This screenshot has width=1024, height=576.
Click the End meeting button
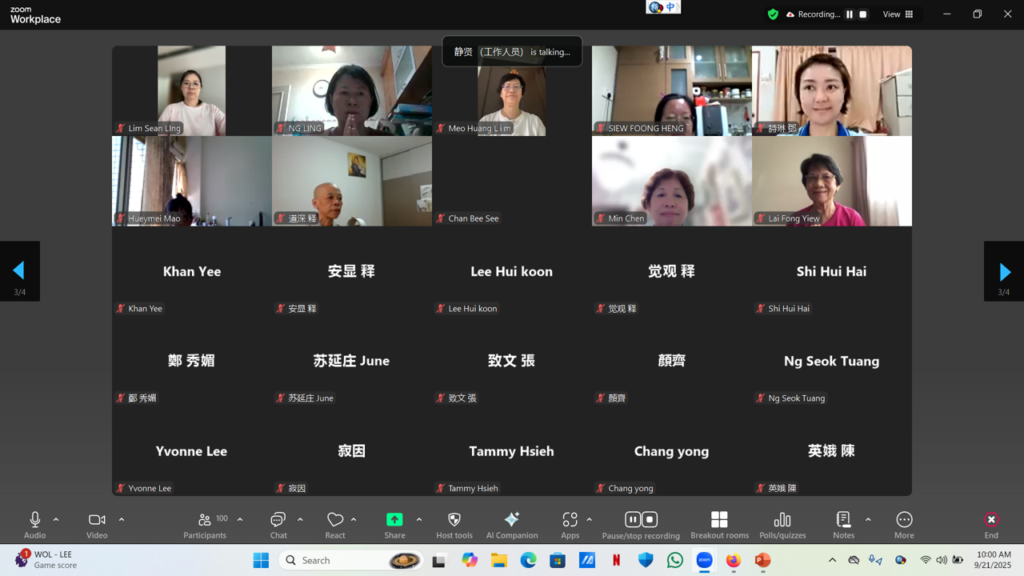[990, 524]
